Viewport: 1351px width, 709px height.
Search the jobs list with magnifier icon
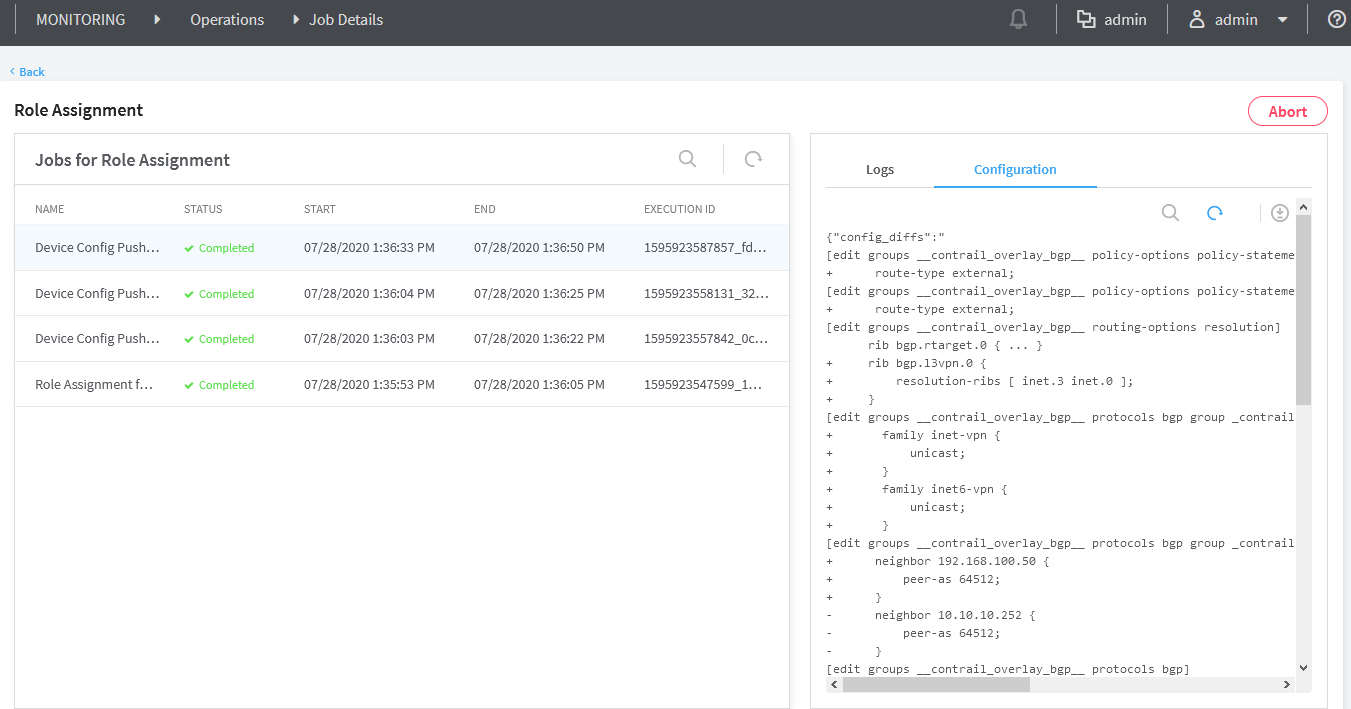pos(687,159)
